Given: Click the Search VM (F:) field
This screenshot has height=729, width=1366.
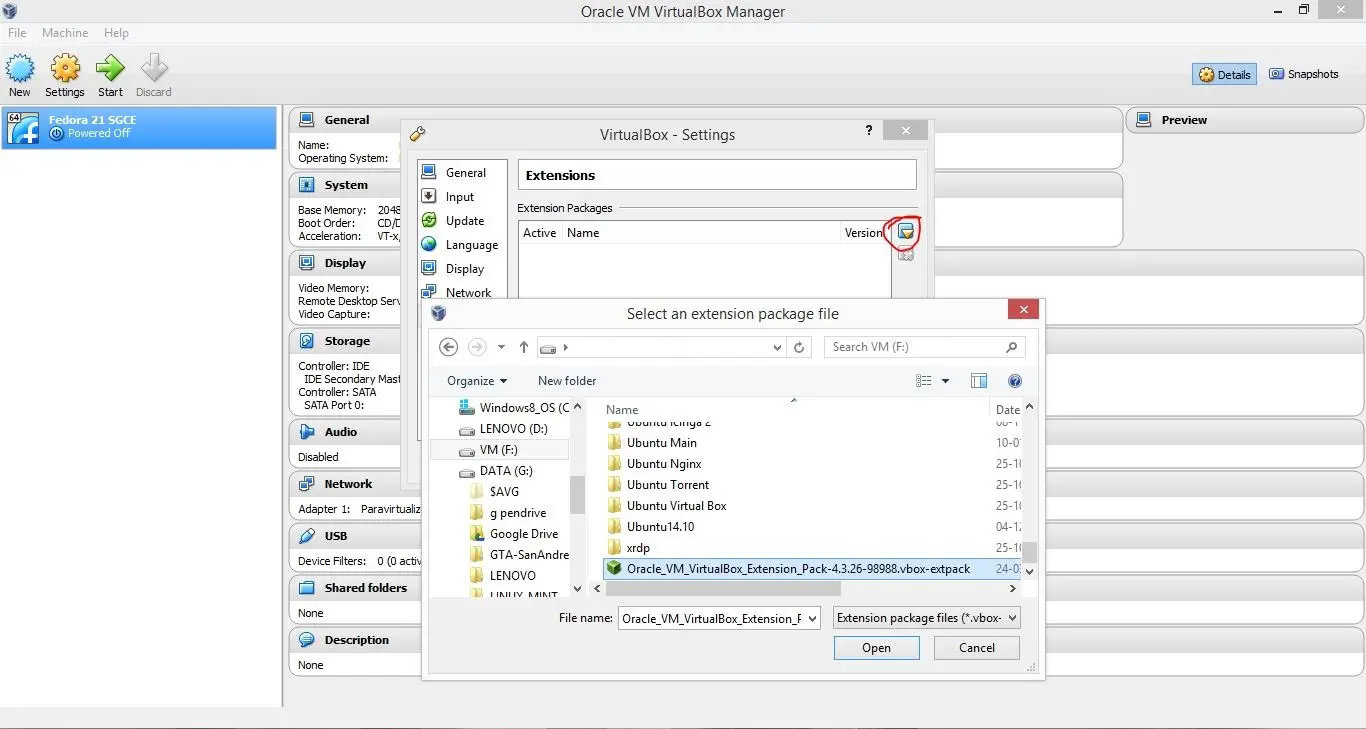Looking at the screenshot, I should click(x=924, y=347).
